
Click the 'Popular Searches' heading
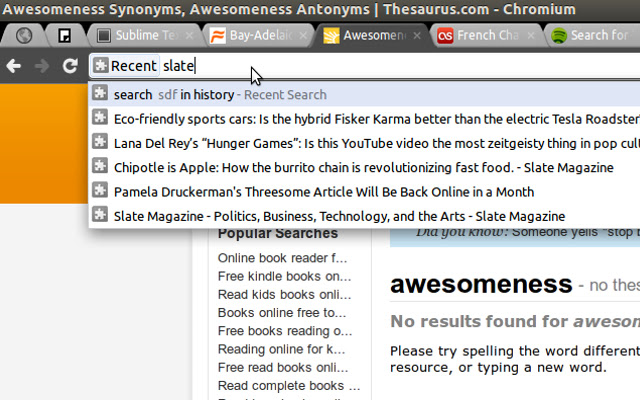coord(278,233)
